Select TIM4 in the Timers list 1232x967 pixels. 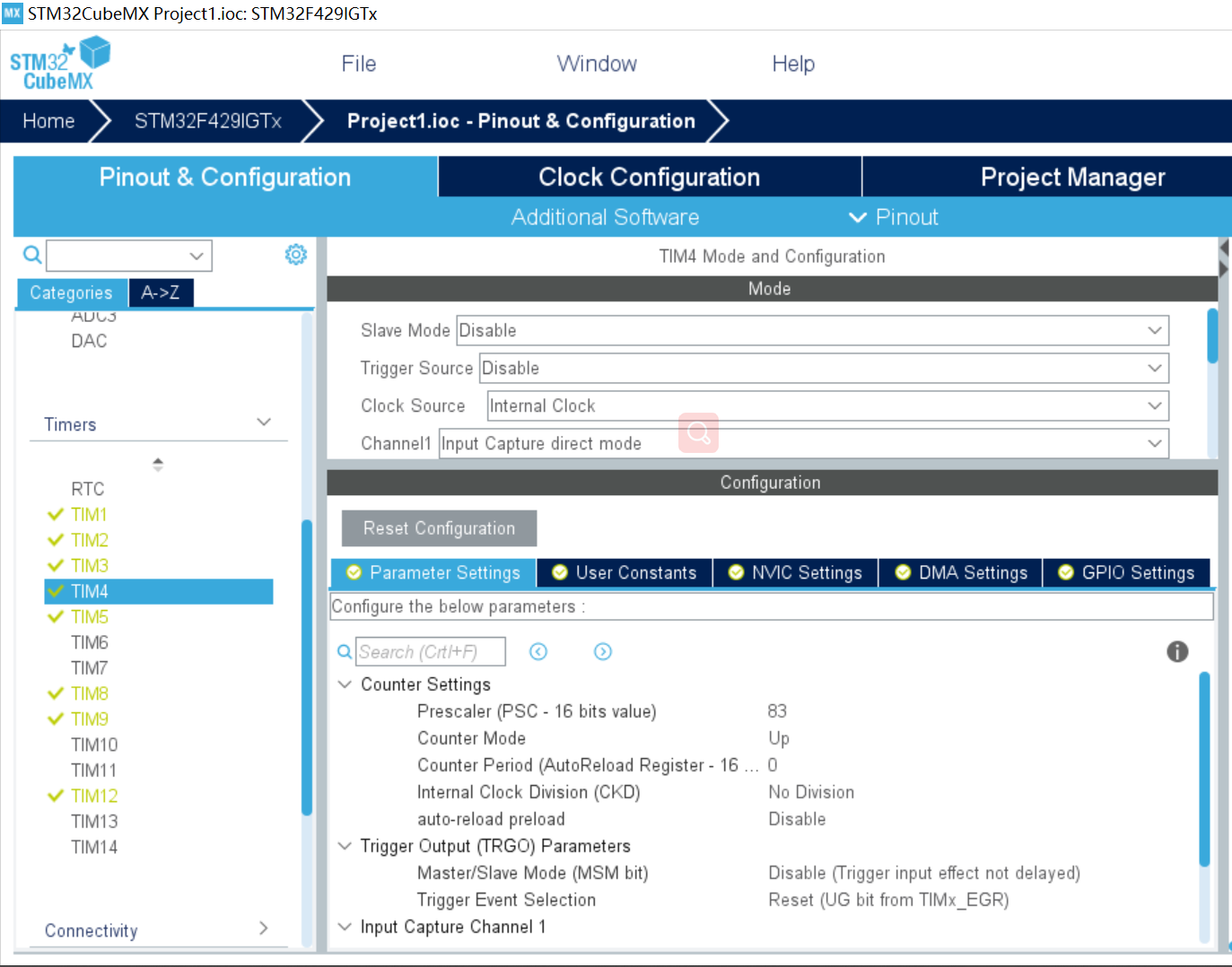159,591
